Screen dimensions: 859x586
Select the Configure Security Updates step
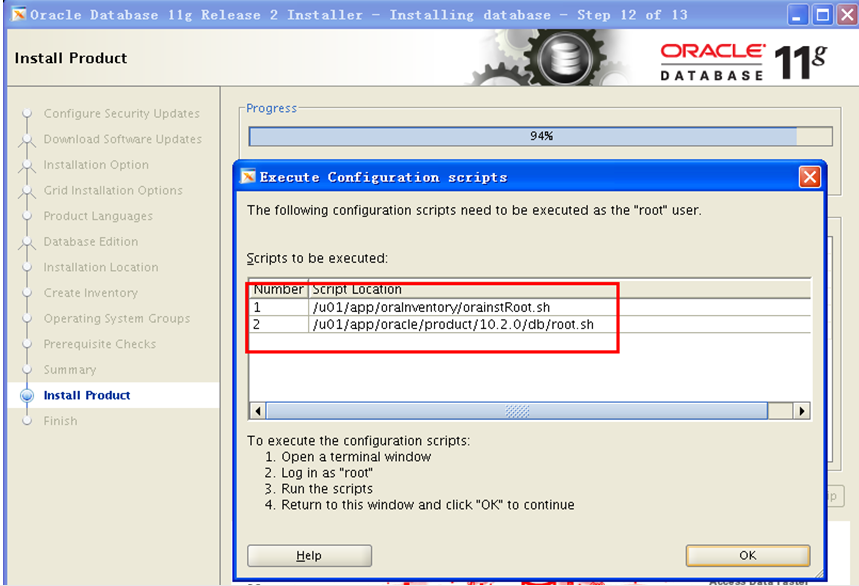(x=122, y=113)
